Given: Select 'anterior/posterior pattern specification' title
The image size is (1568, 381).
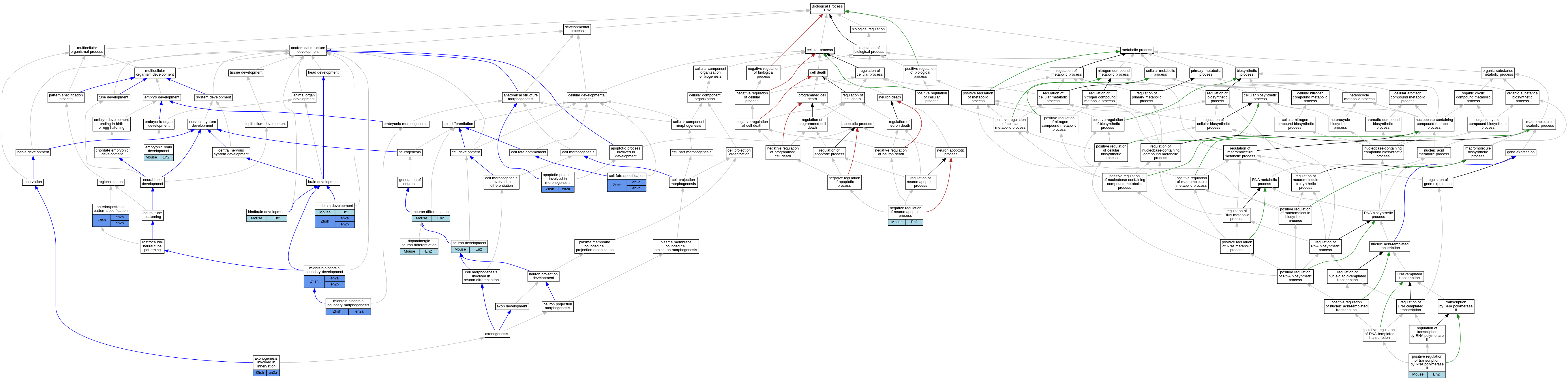Looking at the screenshot, I should click(111, 209).
